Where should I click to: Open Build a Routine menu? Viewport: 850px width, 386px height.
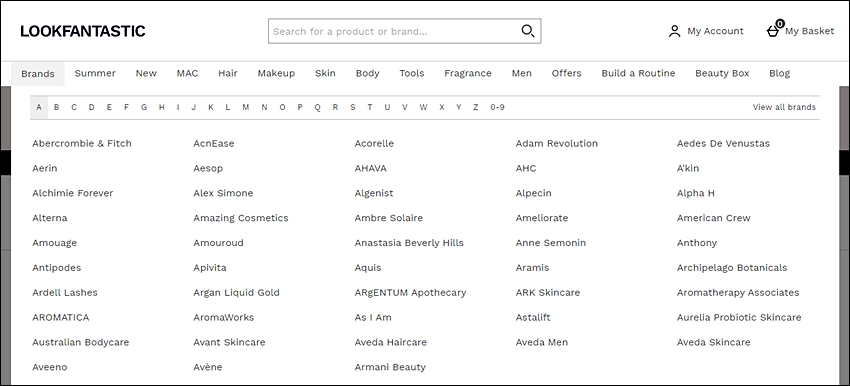(638, 73)
